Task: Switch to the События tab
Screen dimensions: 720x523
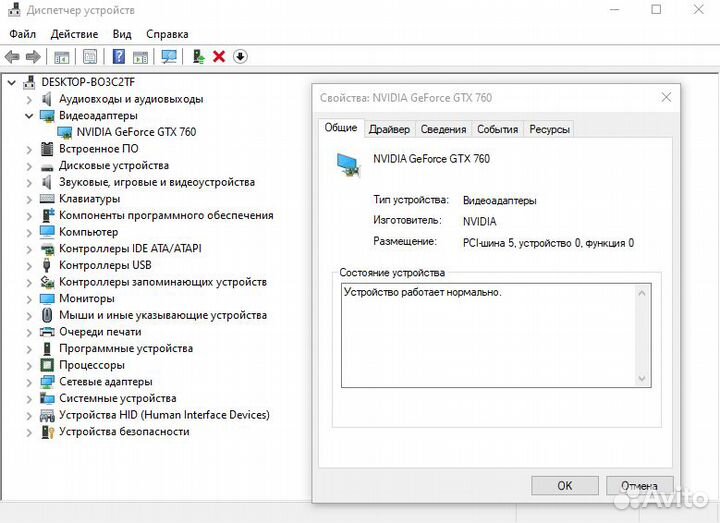Action: tap(497, 129)
